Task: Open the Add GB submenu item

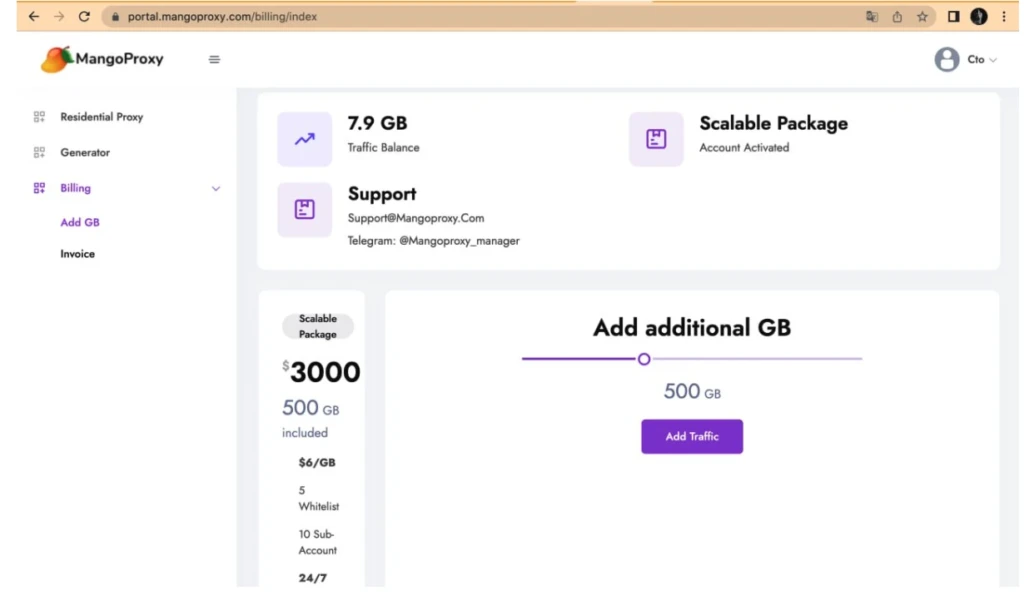Action: point(80,222)
